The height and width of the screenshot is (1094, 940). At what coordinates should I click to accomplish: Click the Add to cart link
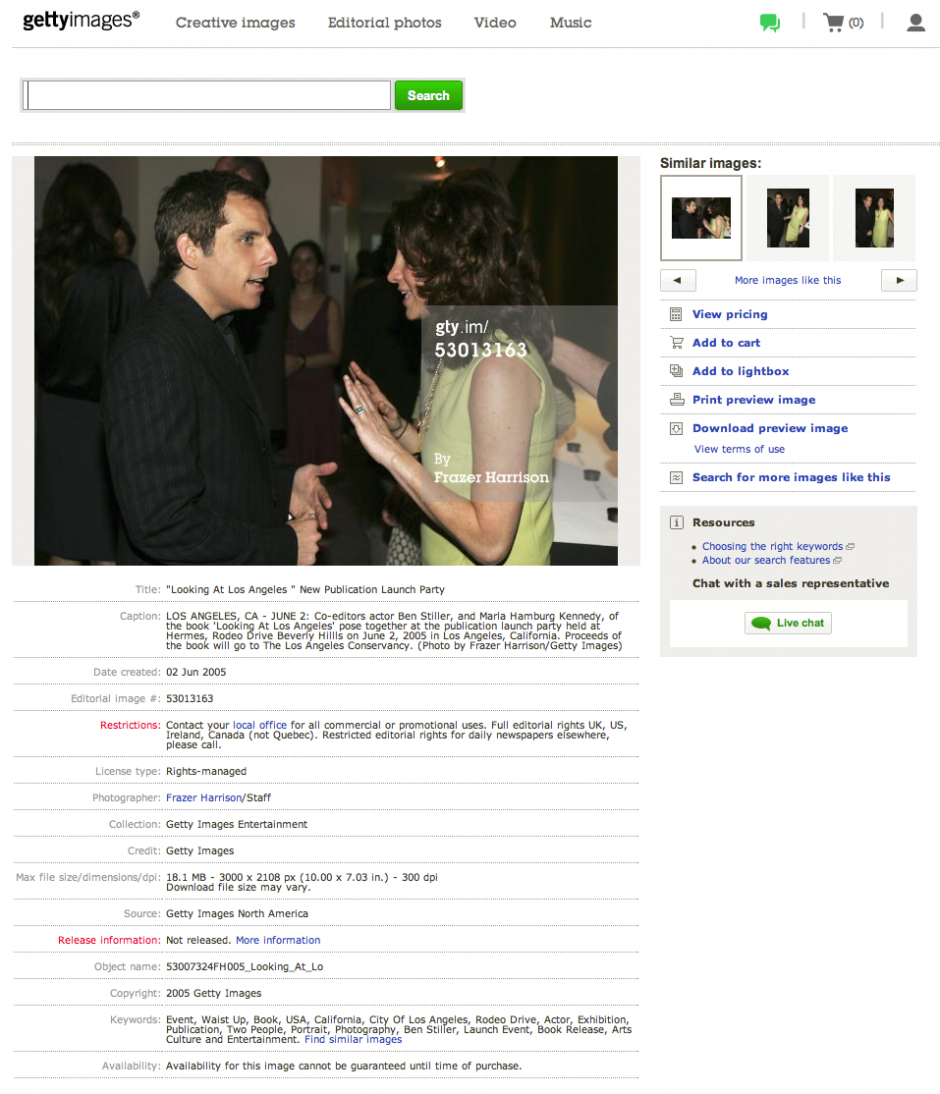pos(726,343)
